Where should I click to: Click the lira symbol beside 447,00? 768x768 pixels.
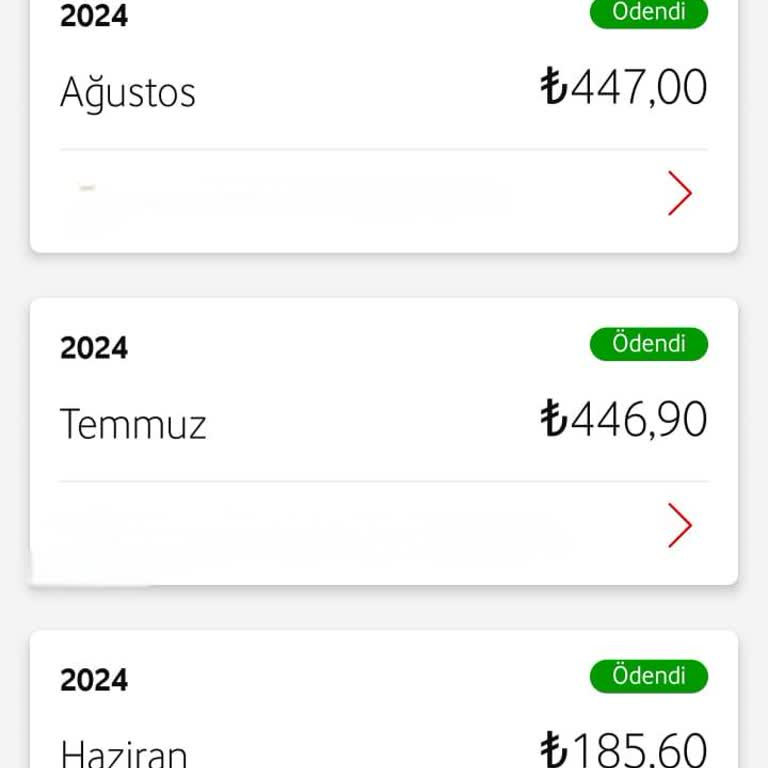coord(554,87)
